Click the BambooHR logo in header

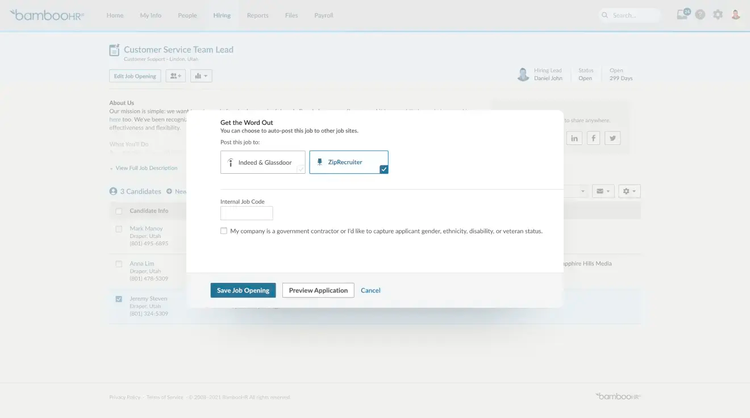[x=47, y=15]
